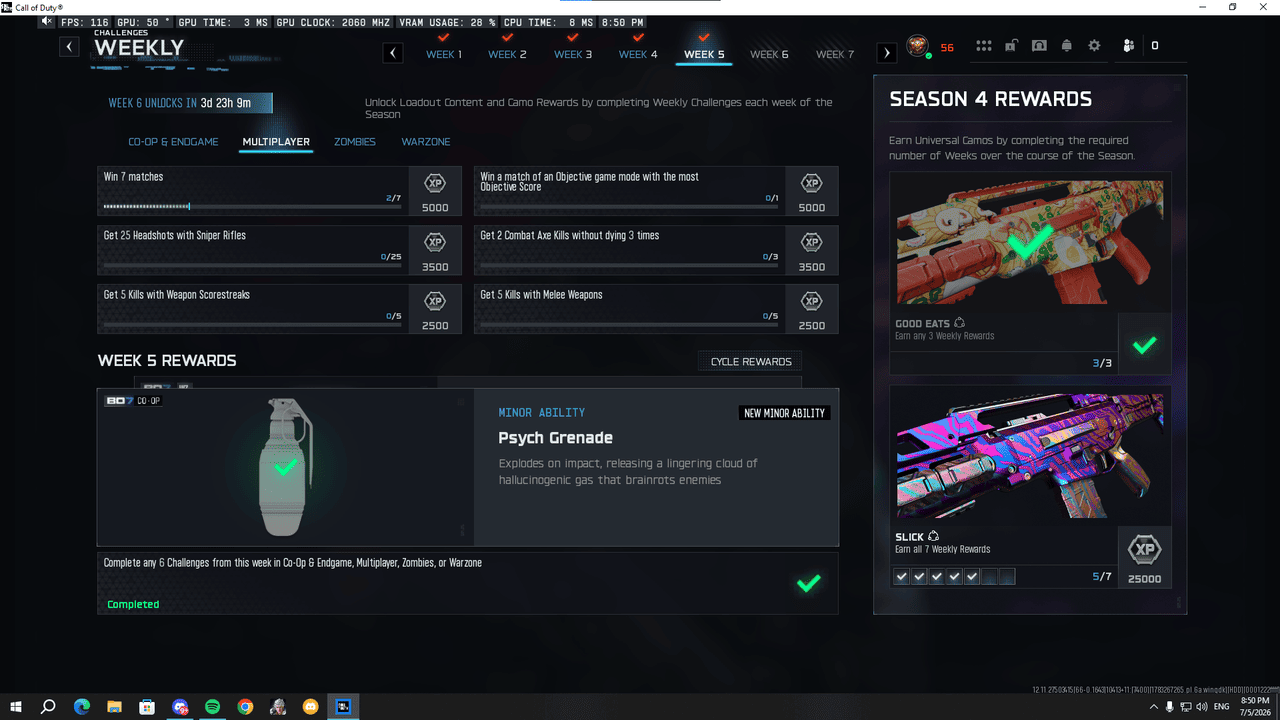Image resolution: width=1280 pixels, height=720 pixels.
Task: Open the grid menu icon in header
Action: (x=984, y=46)
